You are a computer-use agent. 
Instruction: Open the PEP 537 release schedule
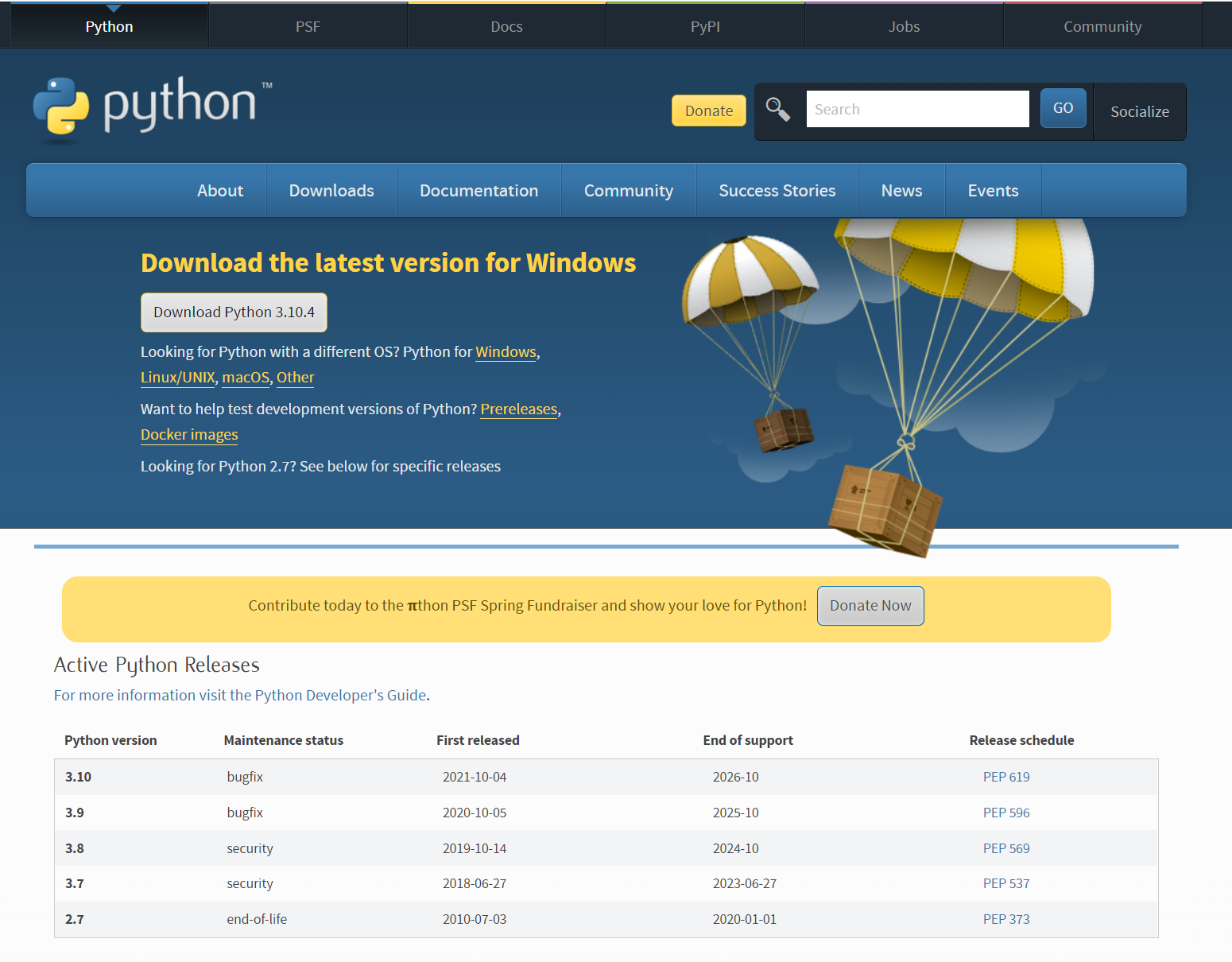pos(1005,883)
